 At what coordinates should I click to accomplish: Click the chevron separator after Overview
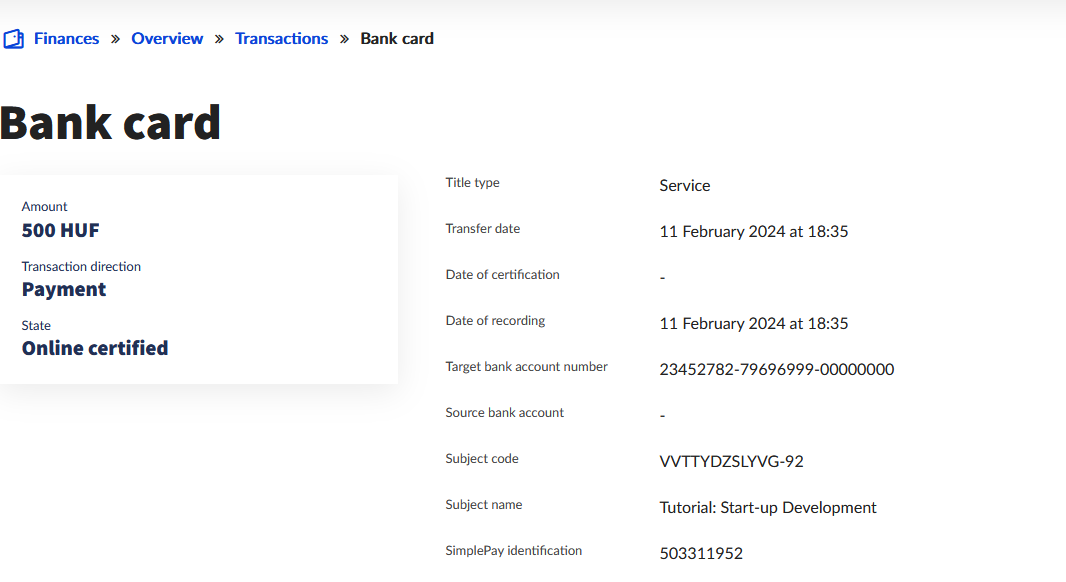click(219, 39)
